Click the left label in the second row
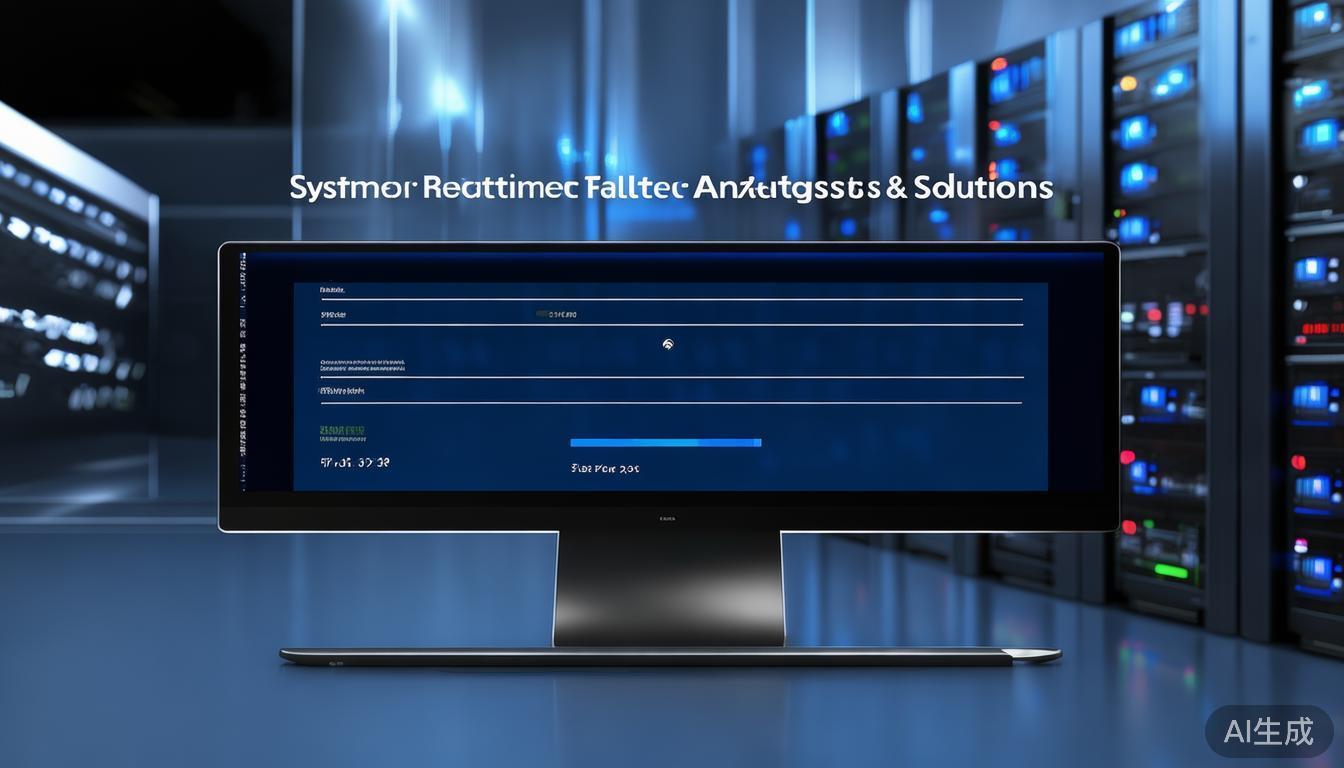The image size is (1344, 768). tap(333, 315)
